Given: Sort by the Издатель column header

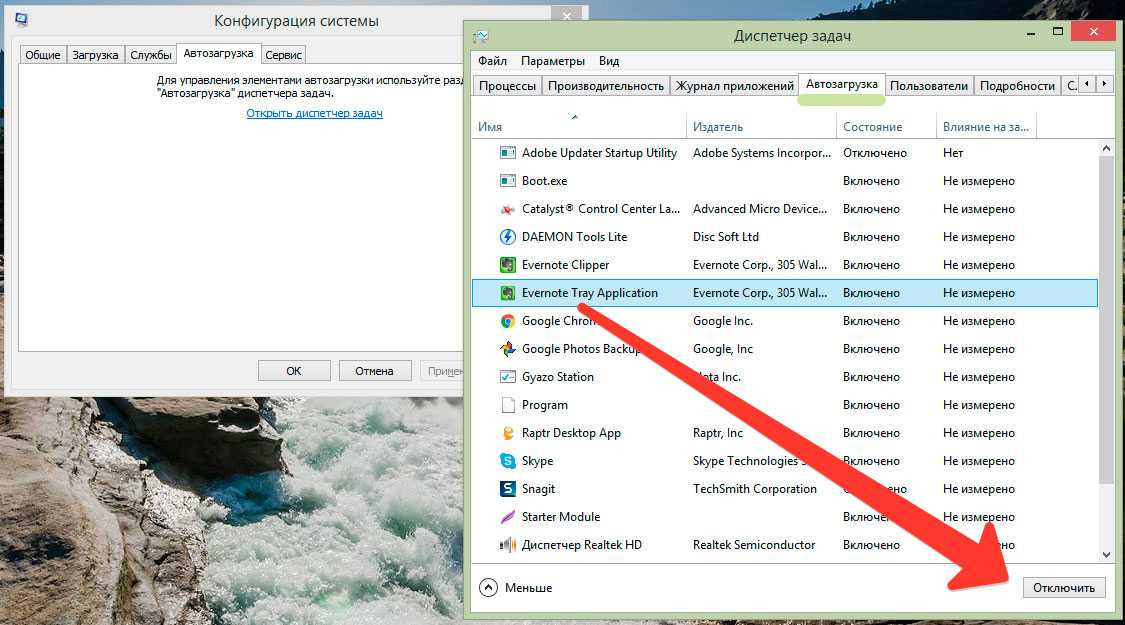Looking at the screenshot, I should click(761, 126).
